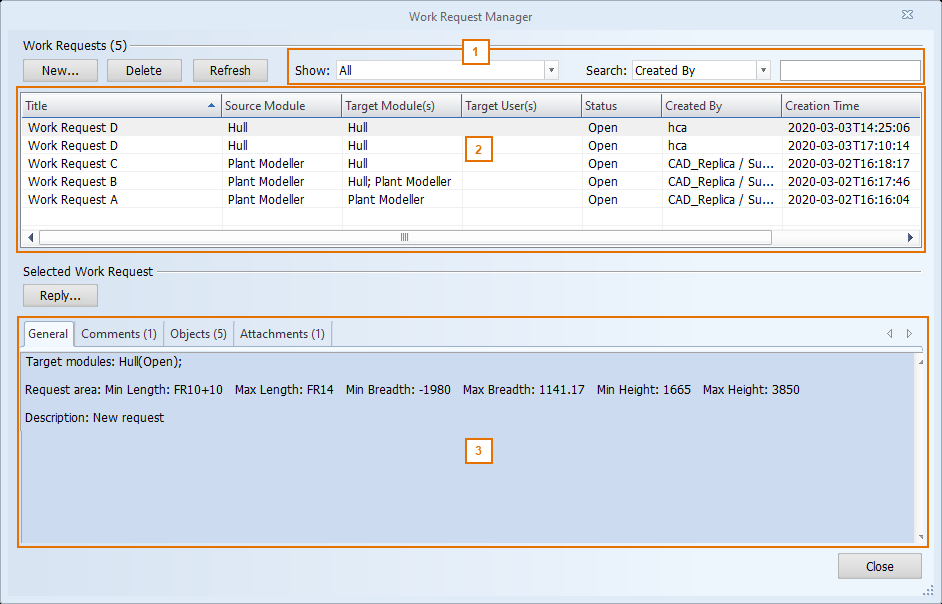Image resolution: width=942 pixels, height=604 pixels.
Task: Open the Objects (5) tab
Action: click(198, 334)
